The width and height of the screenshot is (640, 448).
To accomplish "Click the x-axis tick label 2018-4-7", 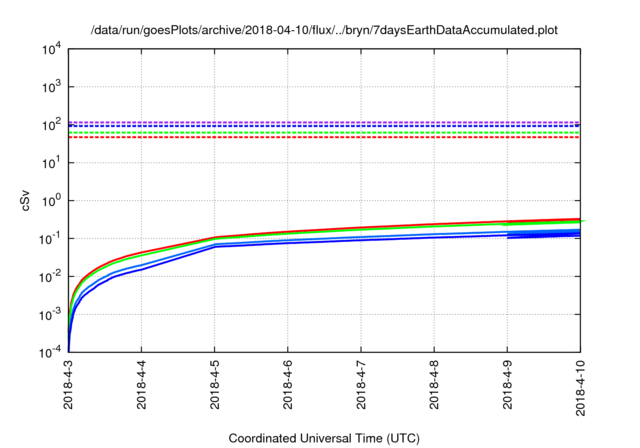I will pyautogui.click(x=361, y=385).
